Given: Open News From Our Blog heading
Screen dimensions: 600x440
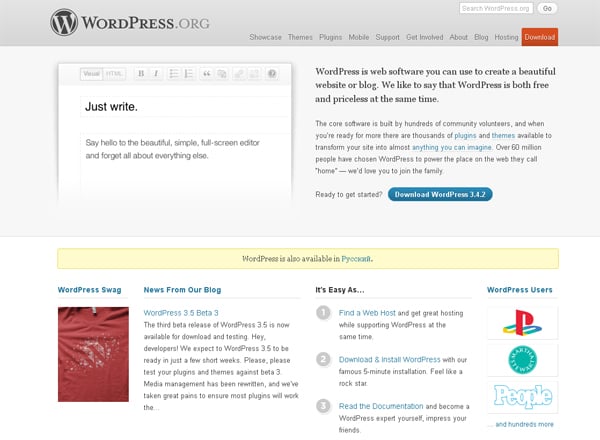Looking at the screenshot, I should click(x=182, y=290).
